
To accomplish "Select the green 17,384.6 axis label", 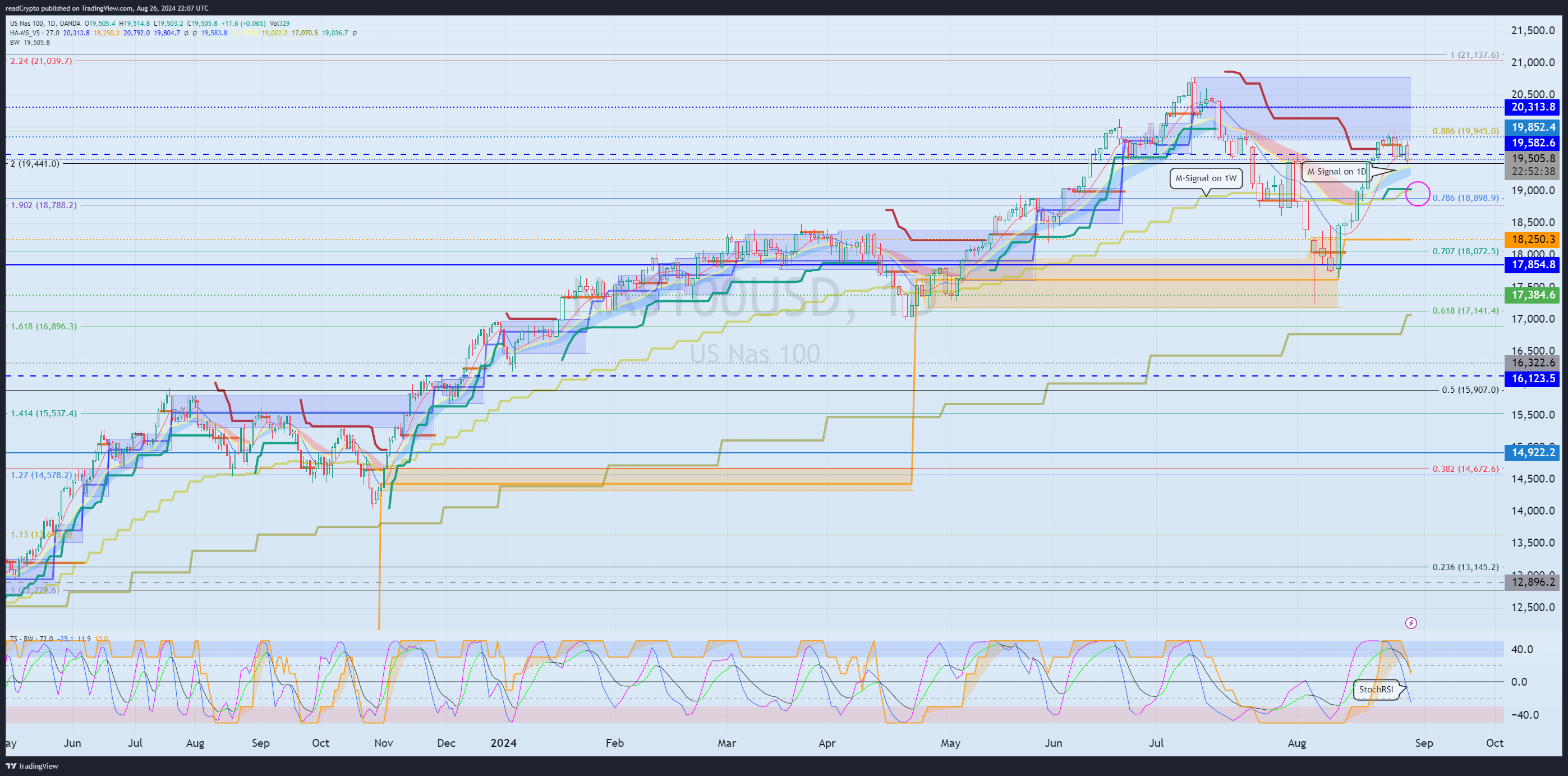I will (x=1532, y=295).
